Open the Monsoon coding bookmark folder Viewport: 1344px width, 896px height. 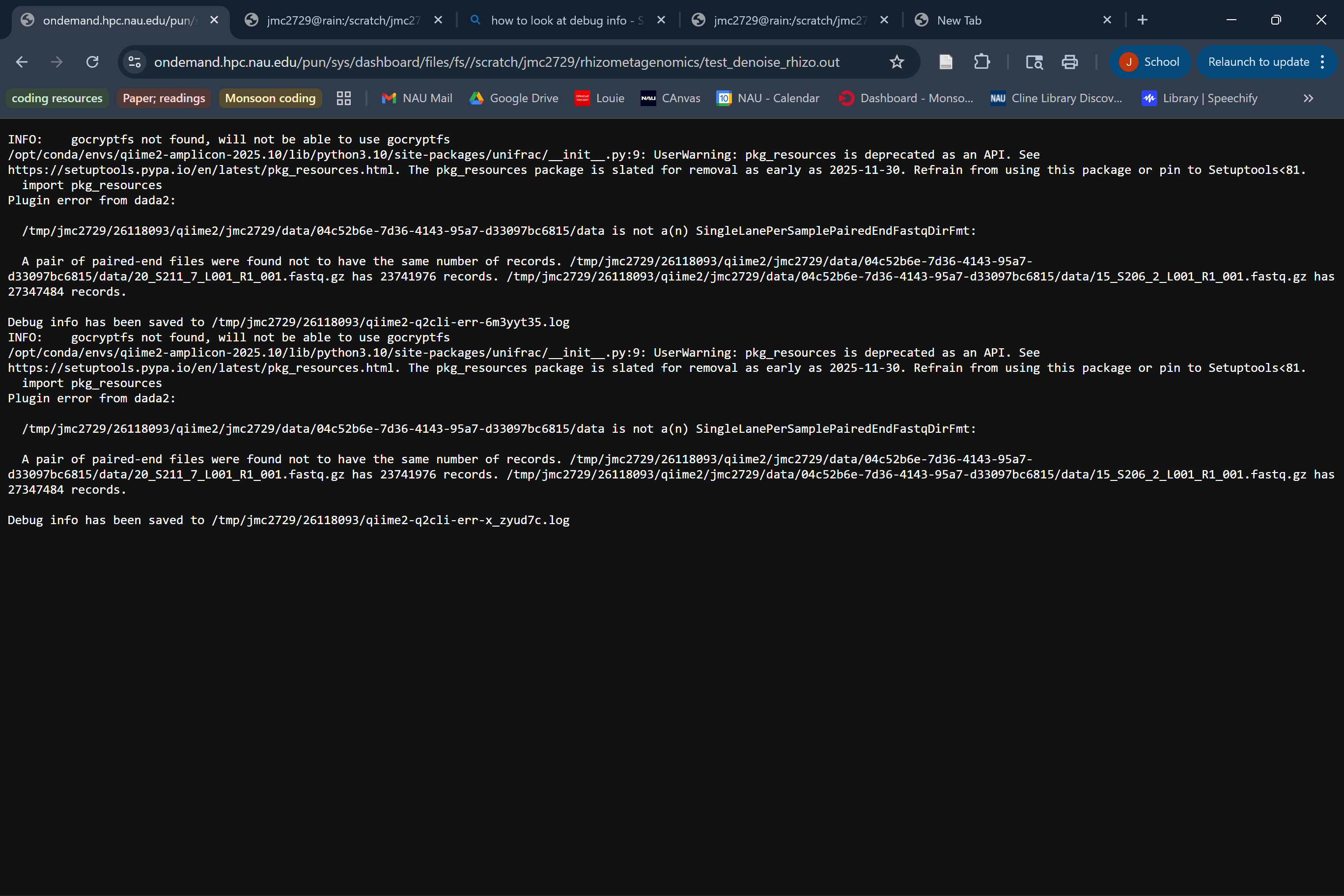(x=270, y=98)
